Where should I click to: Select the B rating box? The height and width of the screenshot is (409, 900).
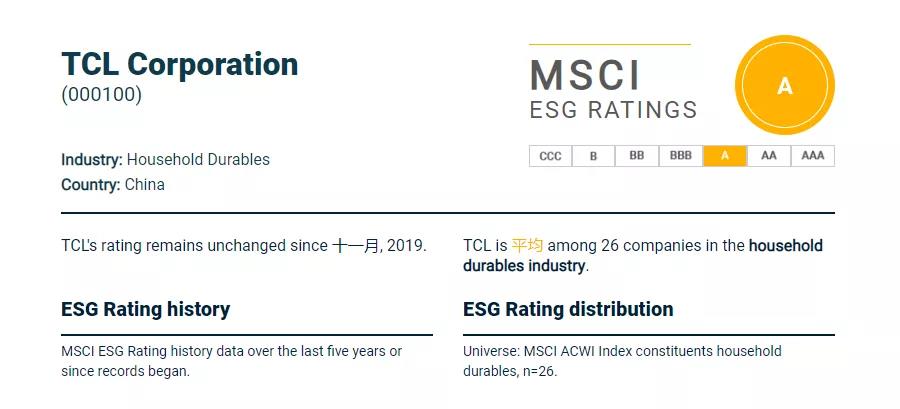coord(593,156)
